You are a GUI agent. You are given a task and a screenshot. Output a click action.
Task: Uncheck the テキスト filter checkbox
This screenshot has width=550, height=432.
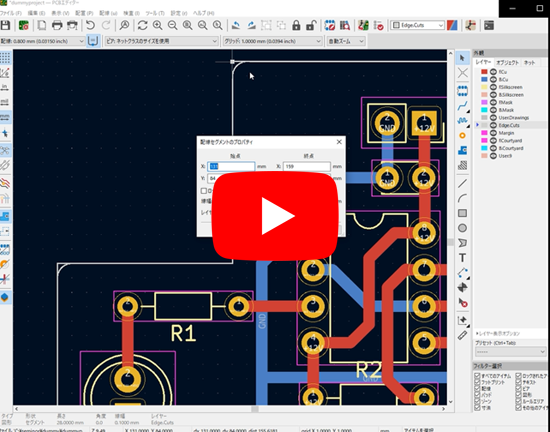(518, 382)
